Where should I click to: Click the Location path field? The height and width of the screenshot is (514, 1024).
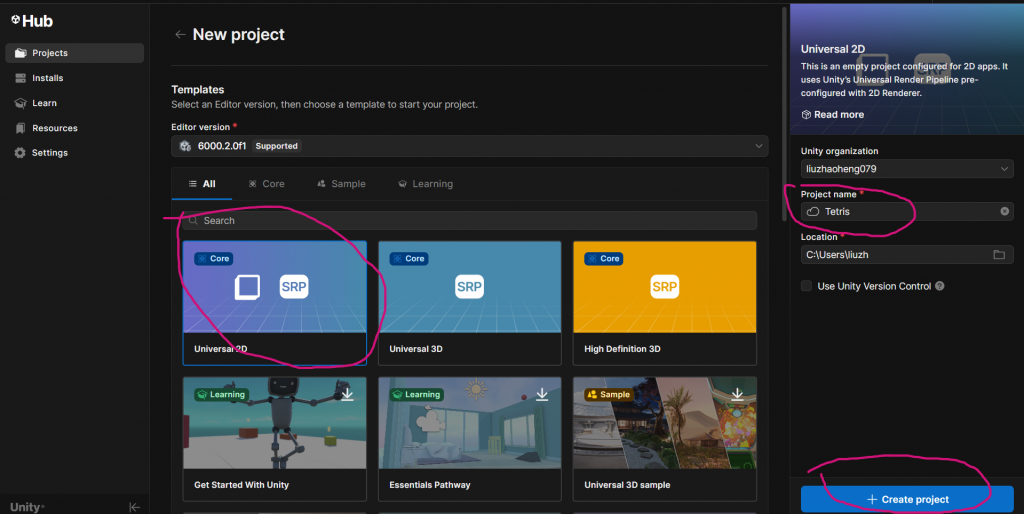point(907,255)
